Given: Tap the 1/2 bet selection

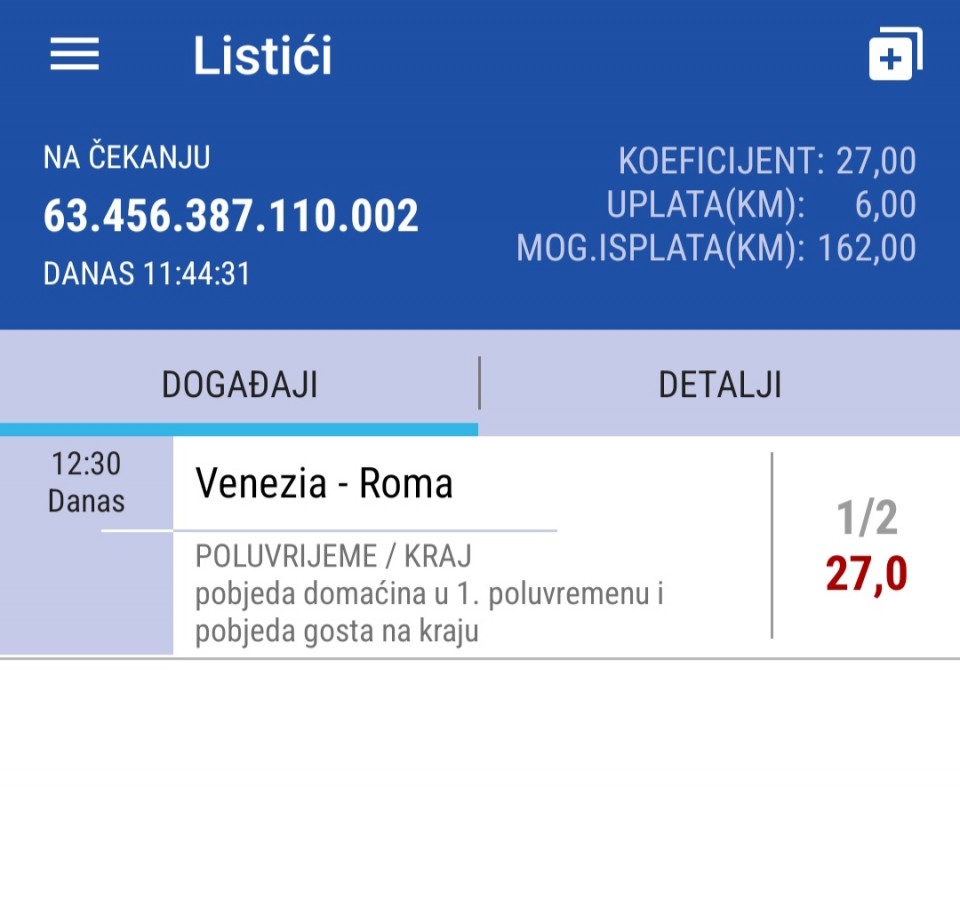Looking at the screenshot, I should pyautogui.click(x=867, y=518).
